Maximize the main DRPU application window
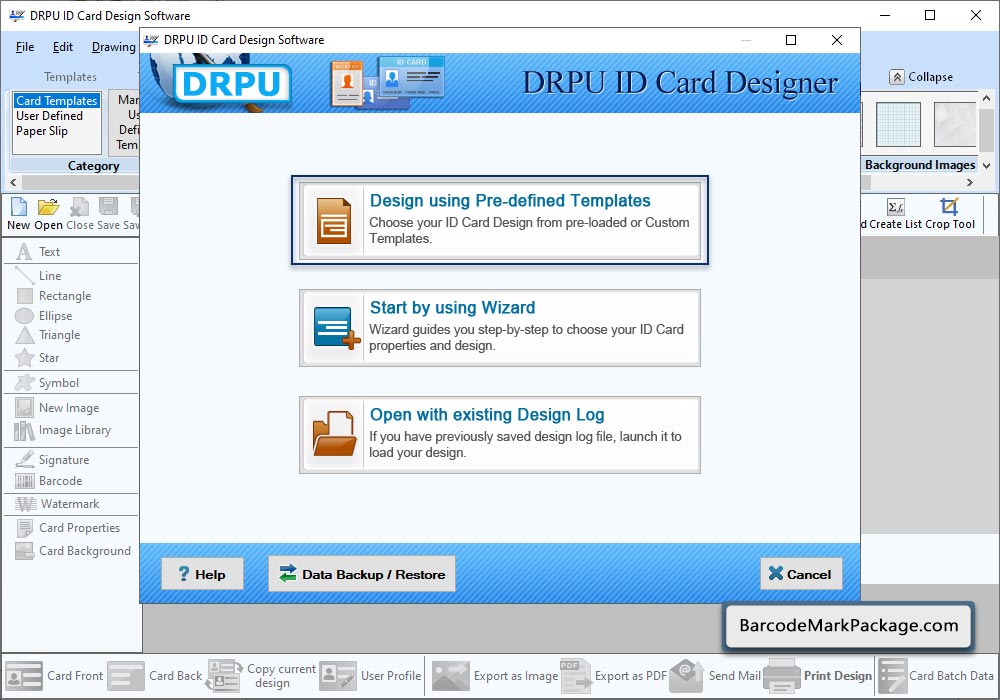This screenshot has width=1000, height=700. pos(930,15)
